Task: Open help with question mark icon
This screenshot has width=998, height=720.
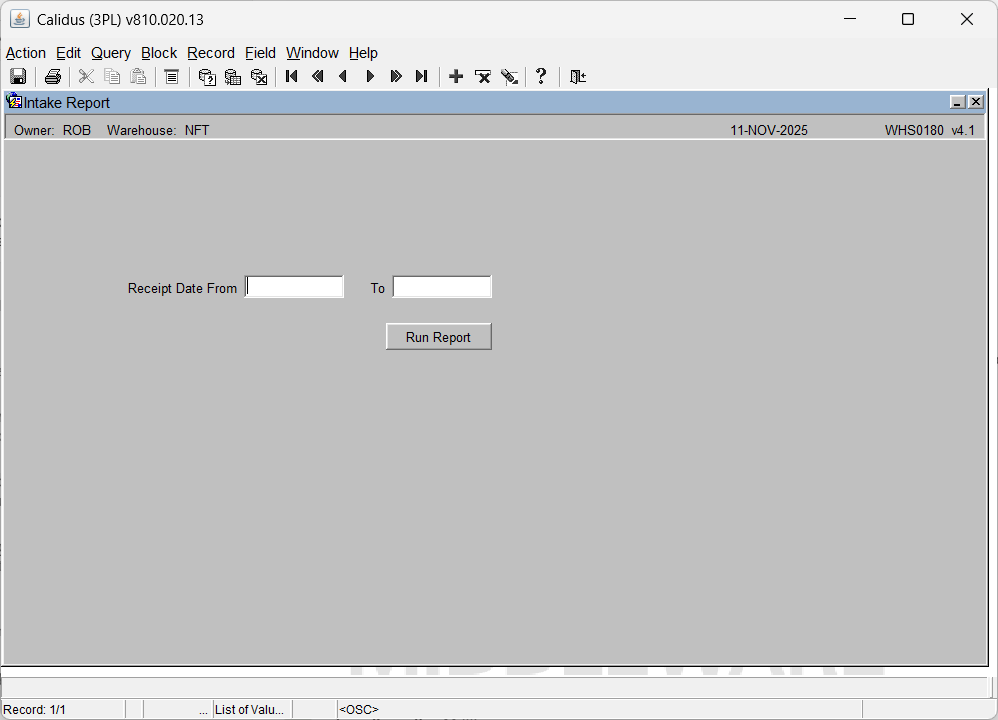Action: 541,77
